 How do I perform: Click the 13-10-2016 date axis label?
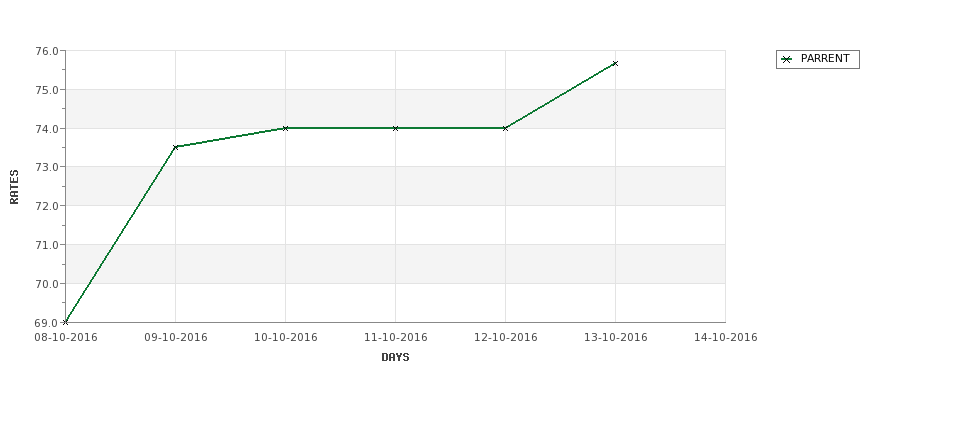[x=616, y=338]
